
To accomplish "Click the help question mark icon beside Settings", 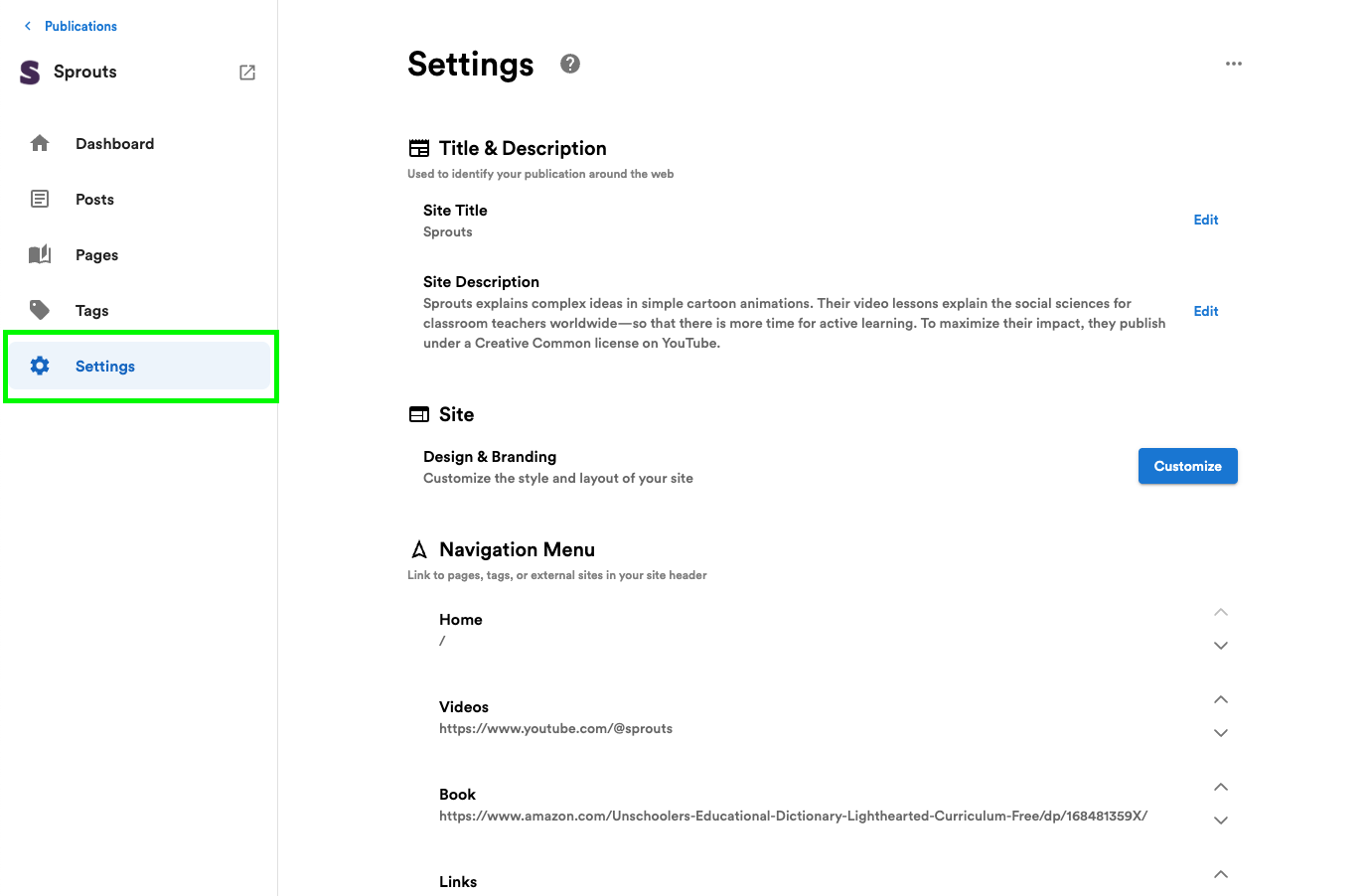I will [x=569, y=64].
